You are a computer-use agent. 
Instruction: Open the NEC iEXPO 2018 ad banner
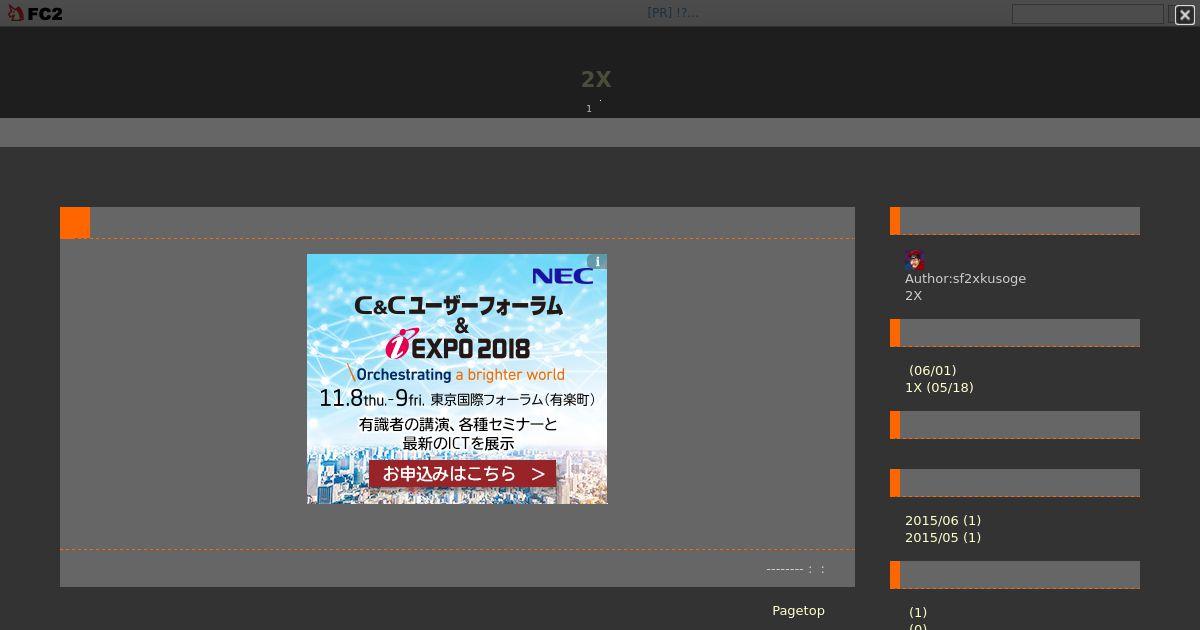coord(457,379)
